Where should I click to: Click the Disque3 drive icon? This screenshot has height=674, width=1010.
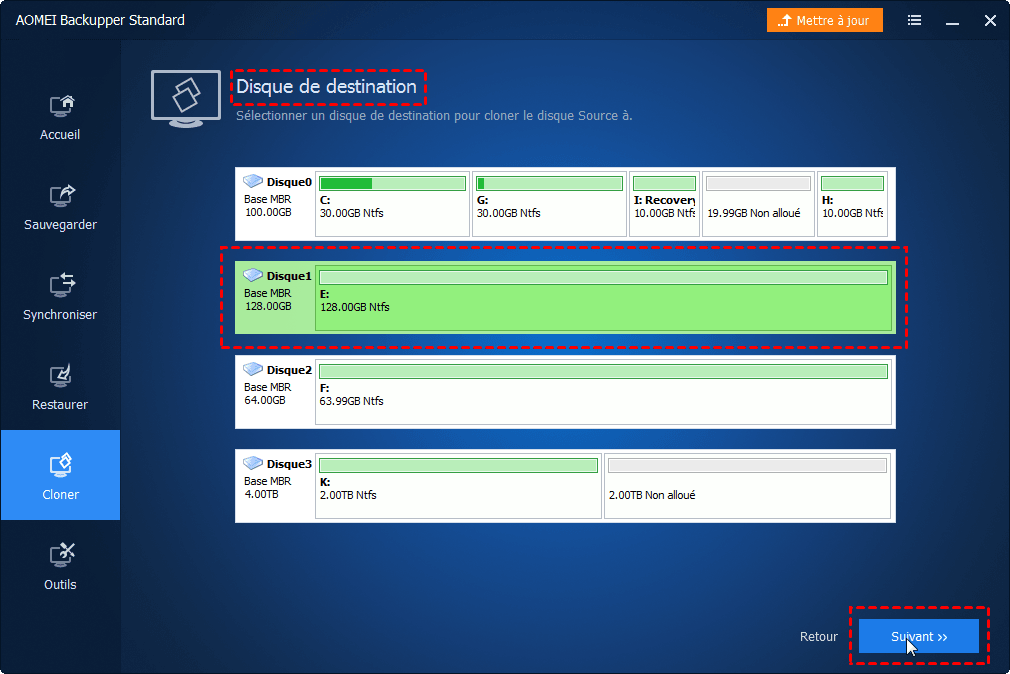(253, 463)
